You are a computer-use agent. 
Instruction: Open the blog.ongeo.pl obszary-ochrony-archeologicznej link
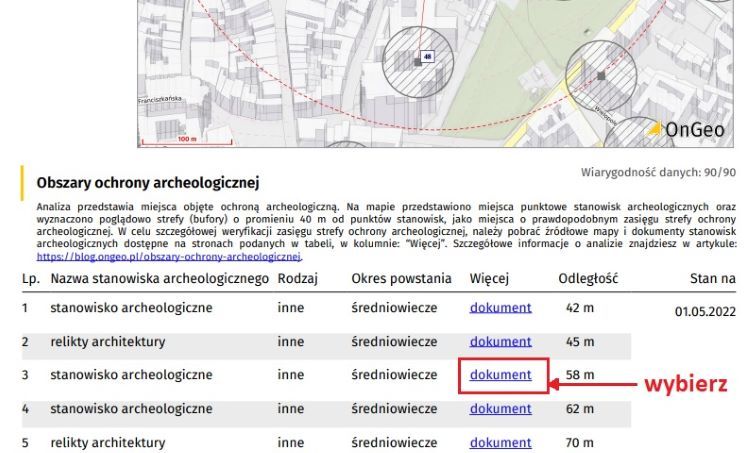click(x=169, y=256)
